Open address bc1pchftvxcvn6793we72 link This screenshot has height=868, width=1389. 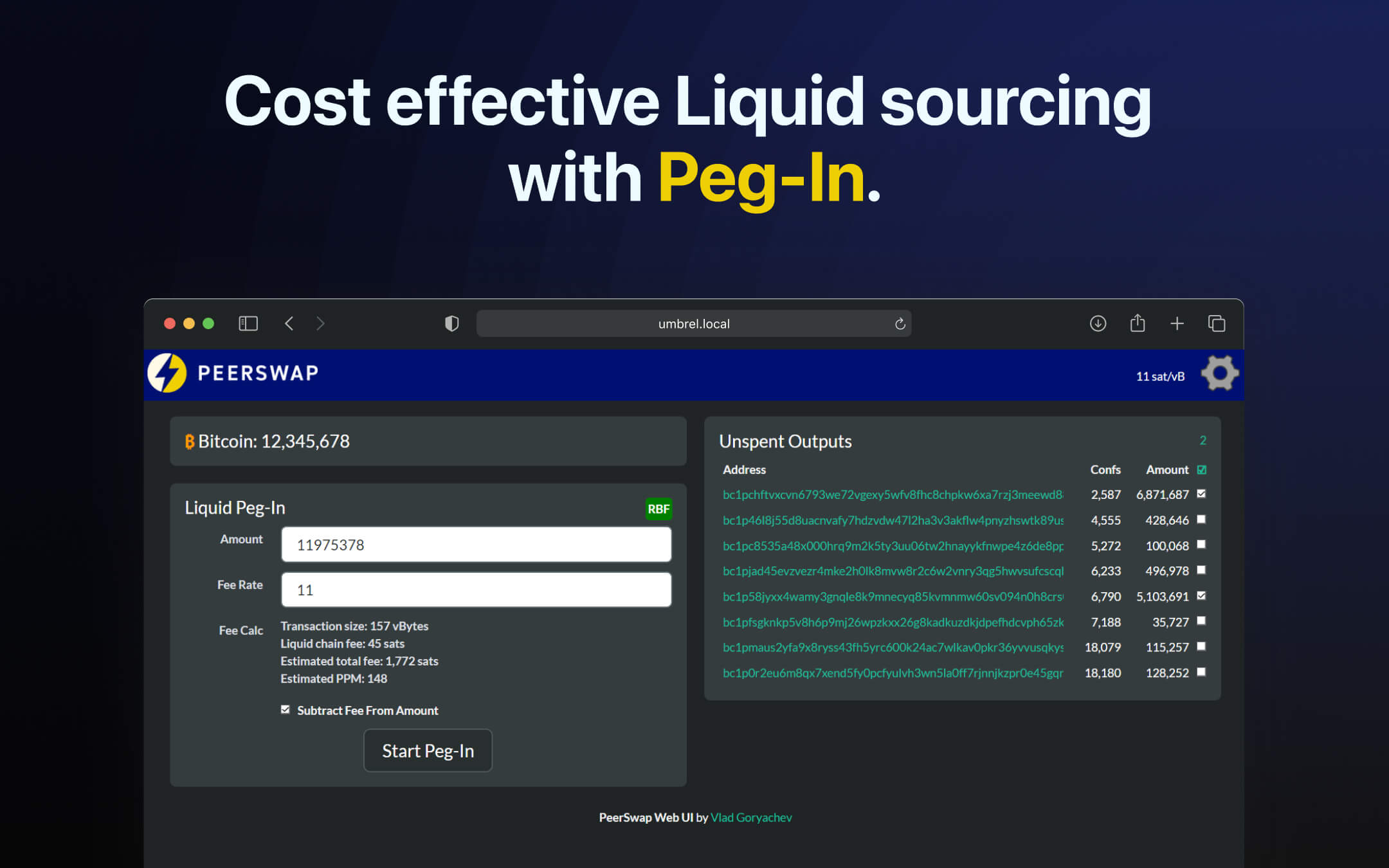pos(893,494)
